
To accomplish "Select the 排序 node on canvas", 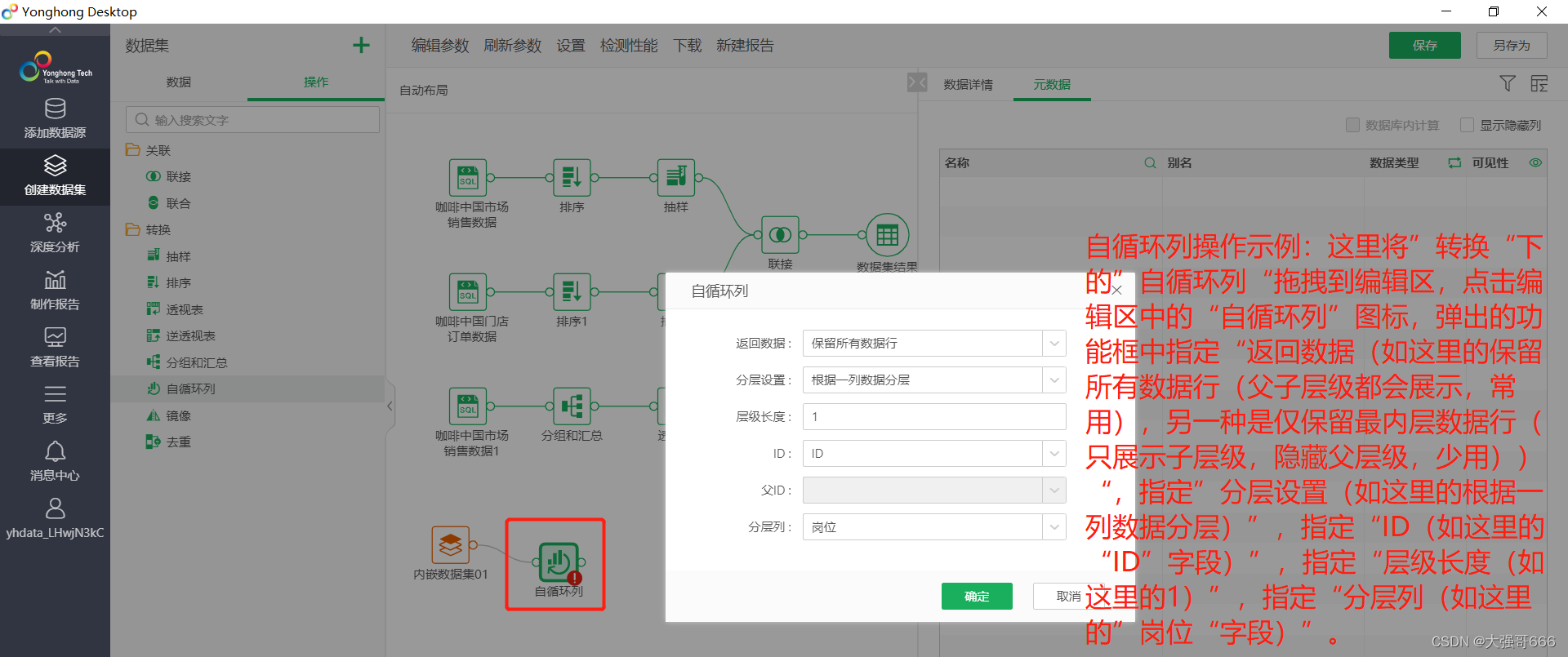I will pyautogui.click(x=572, y=177).
